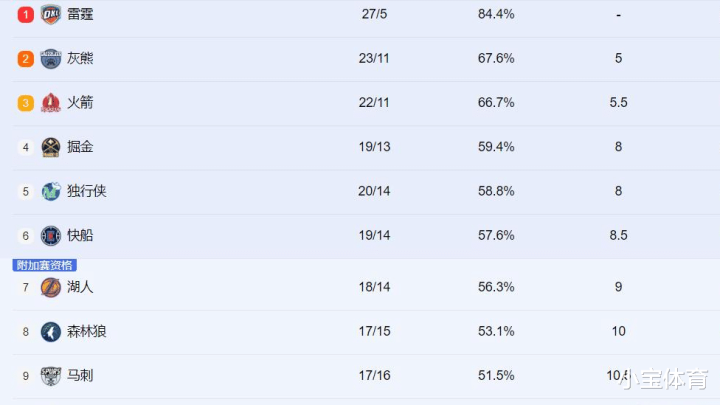Click the Nuggets (掘金) team logo
The height and width of the screenshot is (405, 720).
(51, 147)
